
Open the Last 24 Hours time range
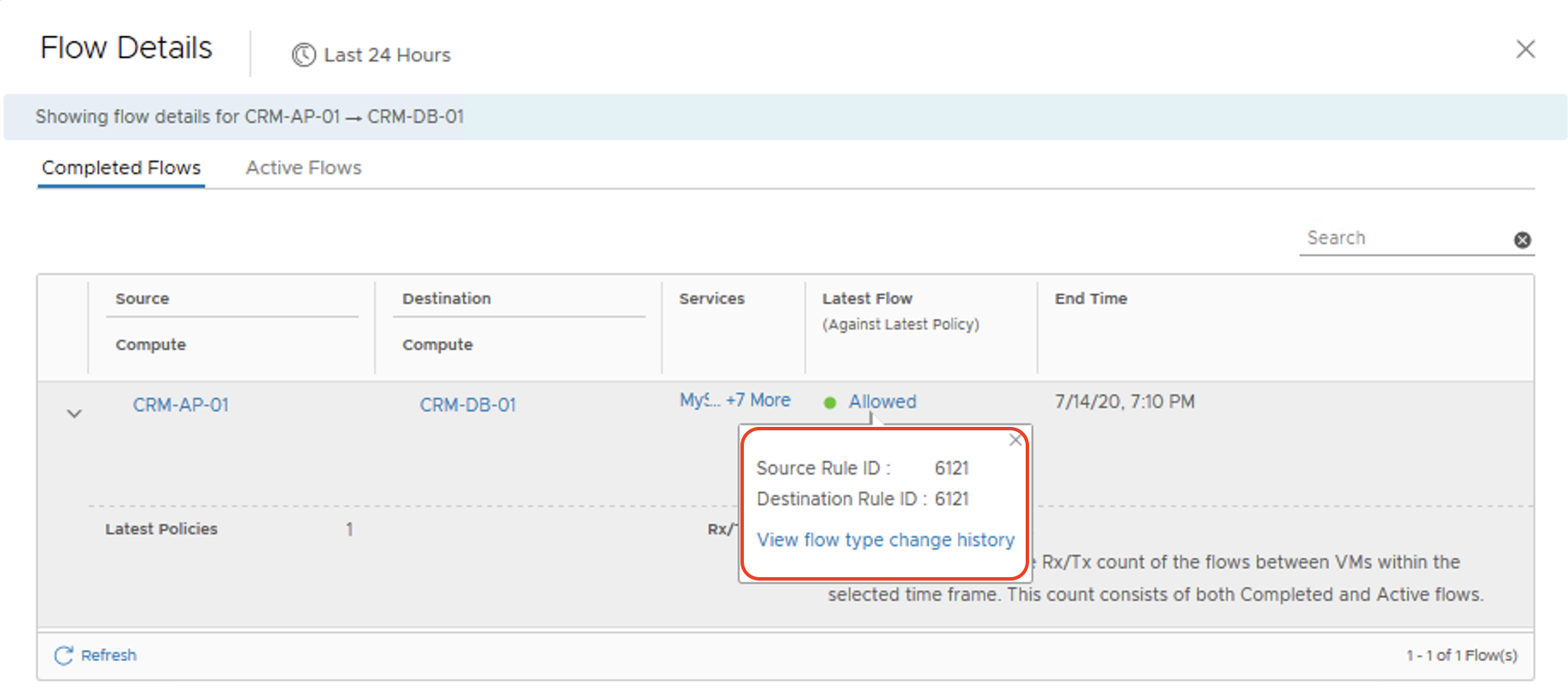(x=386, y=55)
